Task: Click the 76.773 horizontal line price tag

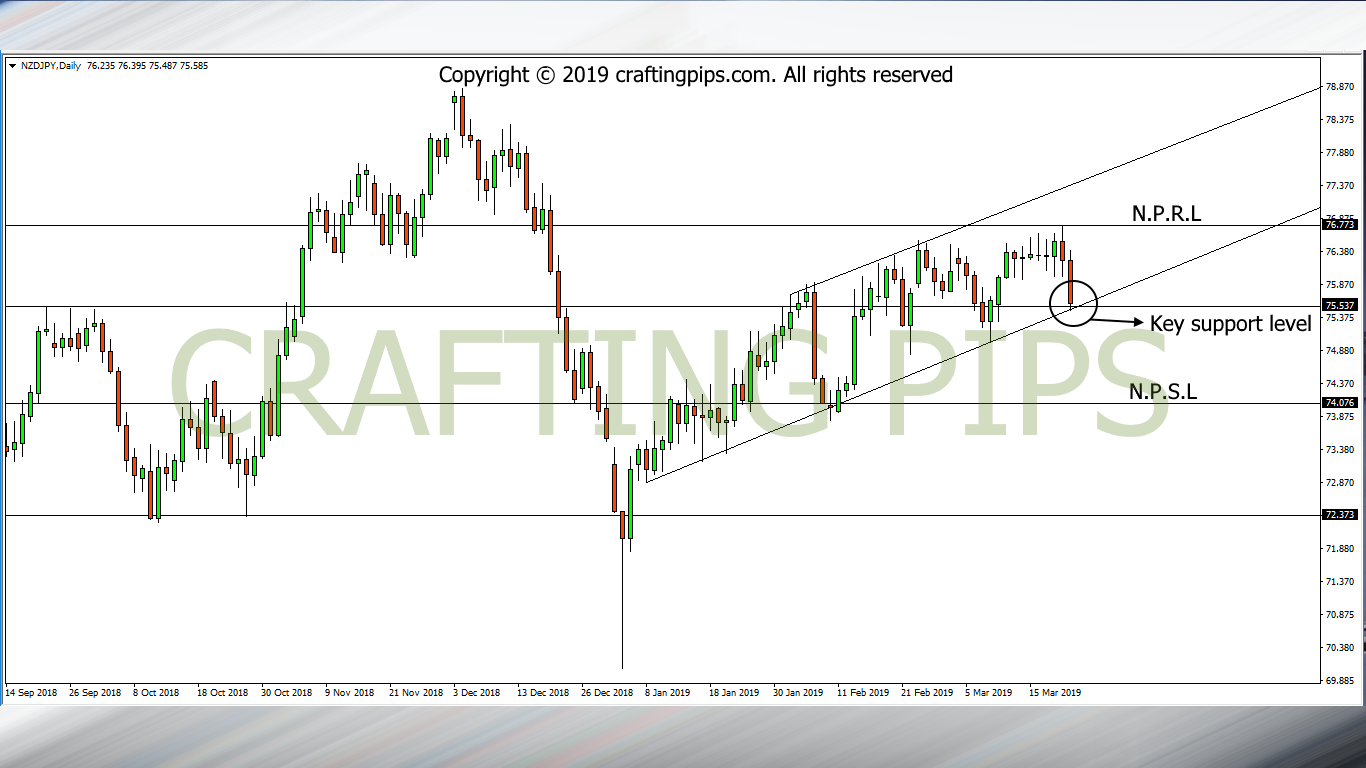Action: [1338, 226]
